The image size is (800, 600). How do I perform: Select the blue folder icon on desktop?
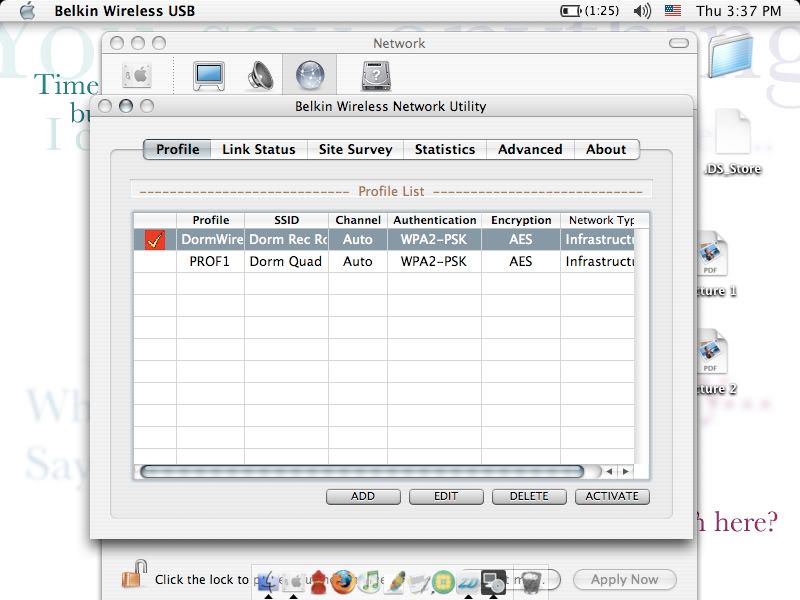pyautogui.click(x=731, y=56)
